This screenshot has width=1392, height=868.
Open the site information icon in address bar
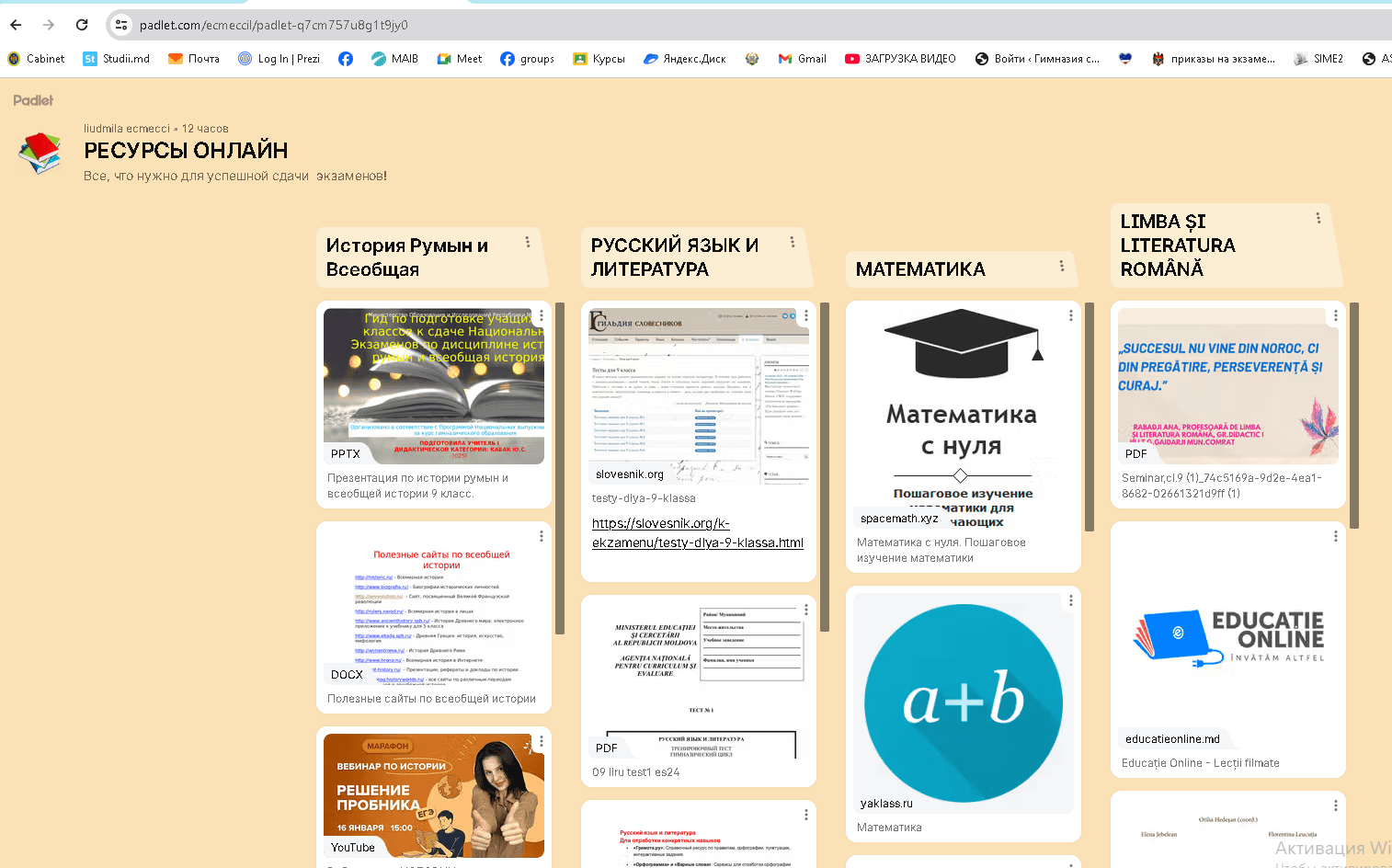(121, 25)
